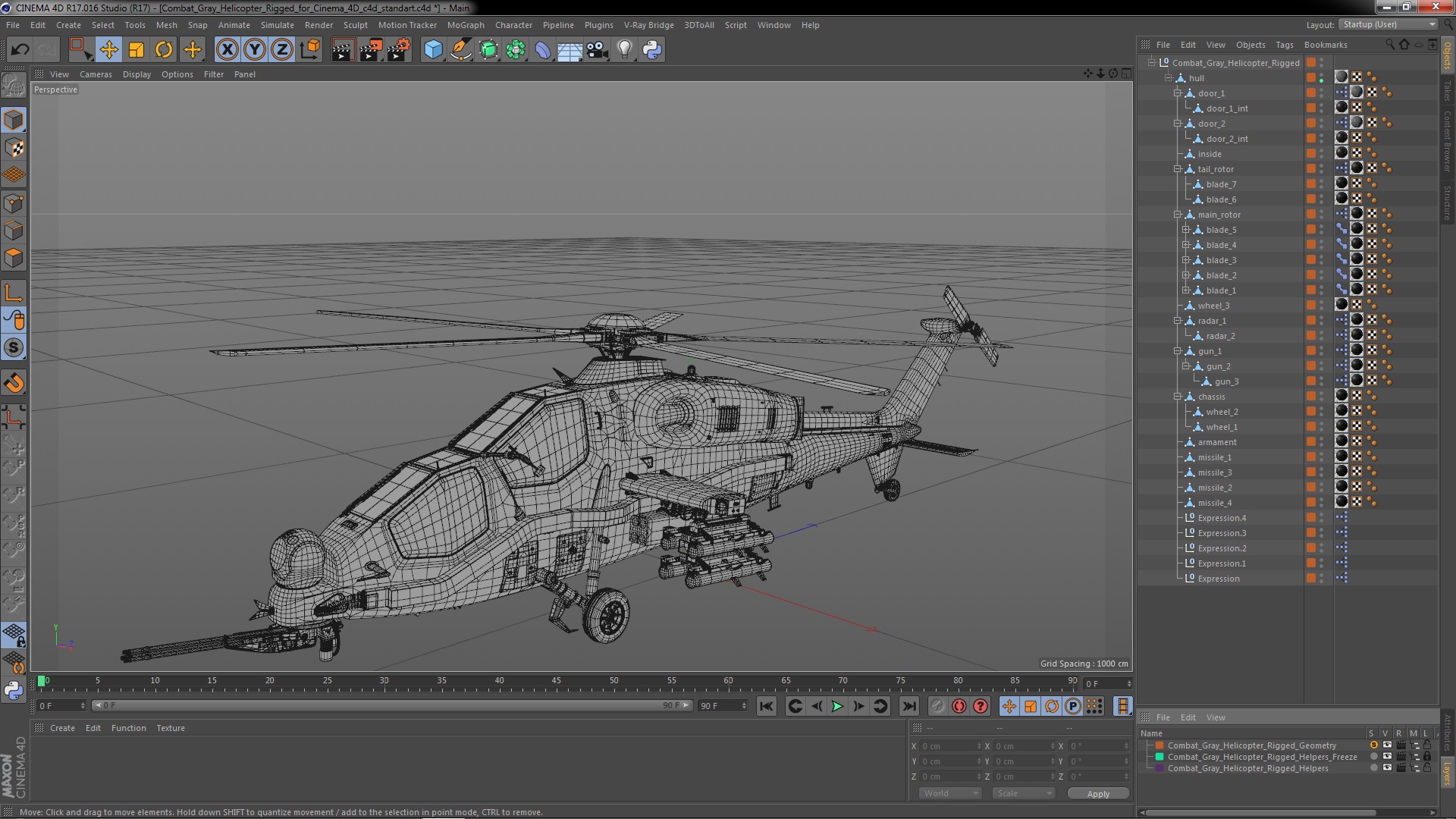Toggle Y axis lock

(255, 50)
